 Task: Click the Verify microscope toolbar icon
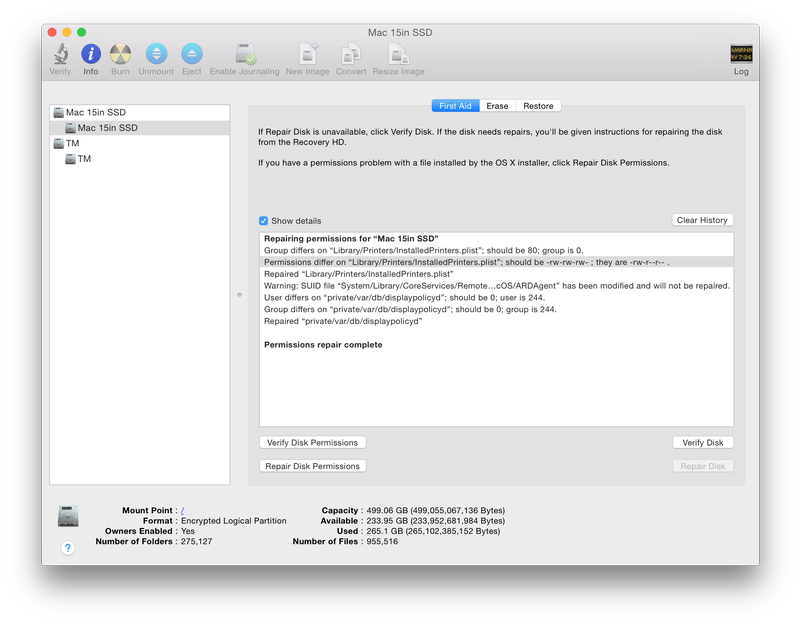61,54
